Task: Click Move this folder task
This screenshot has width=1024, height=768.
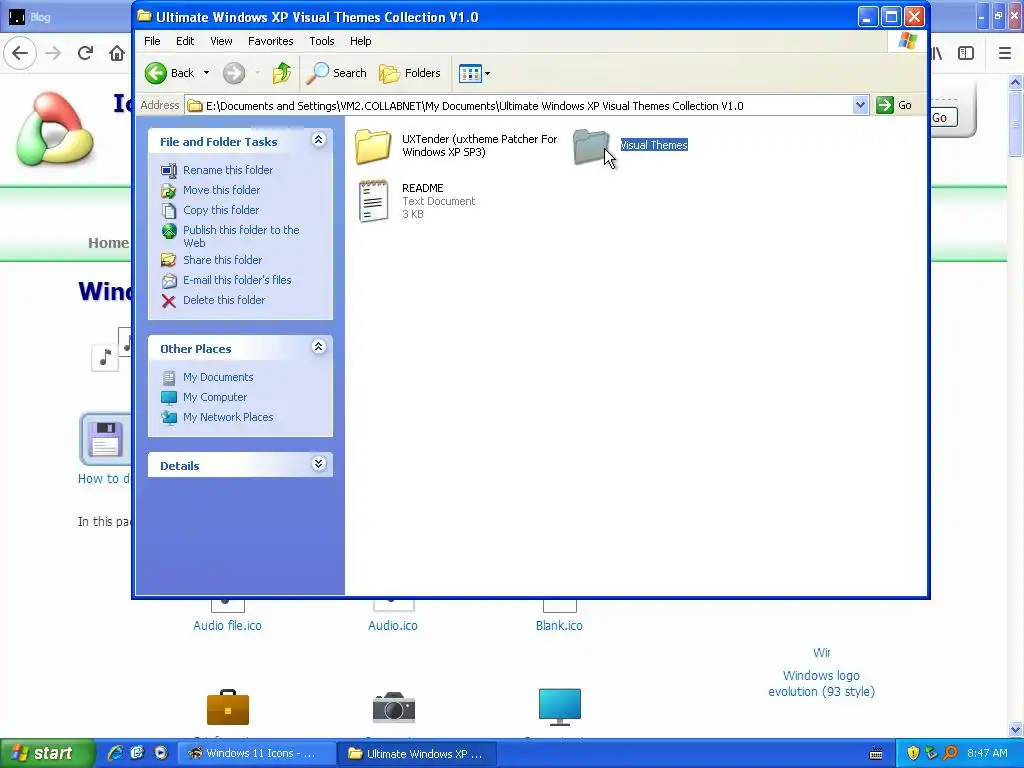Action: pyautogui.click(x=221, y=190)
